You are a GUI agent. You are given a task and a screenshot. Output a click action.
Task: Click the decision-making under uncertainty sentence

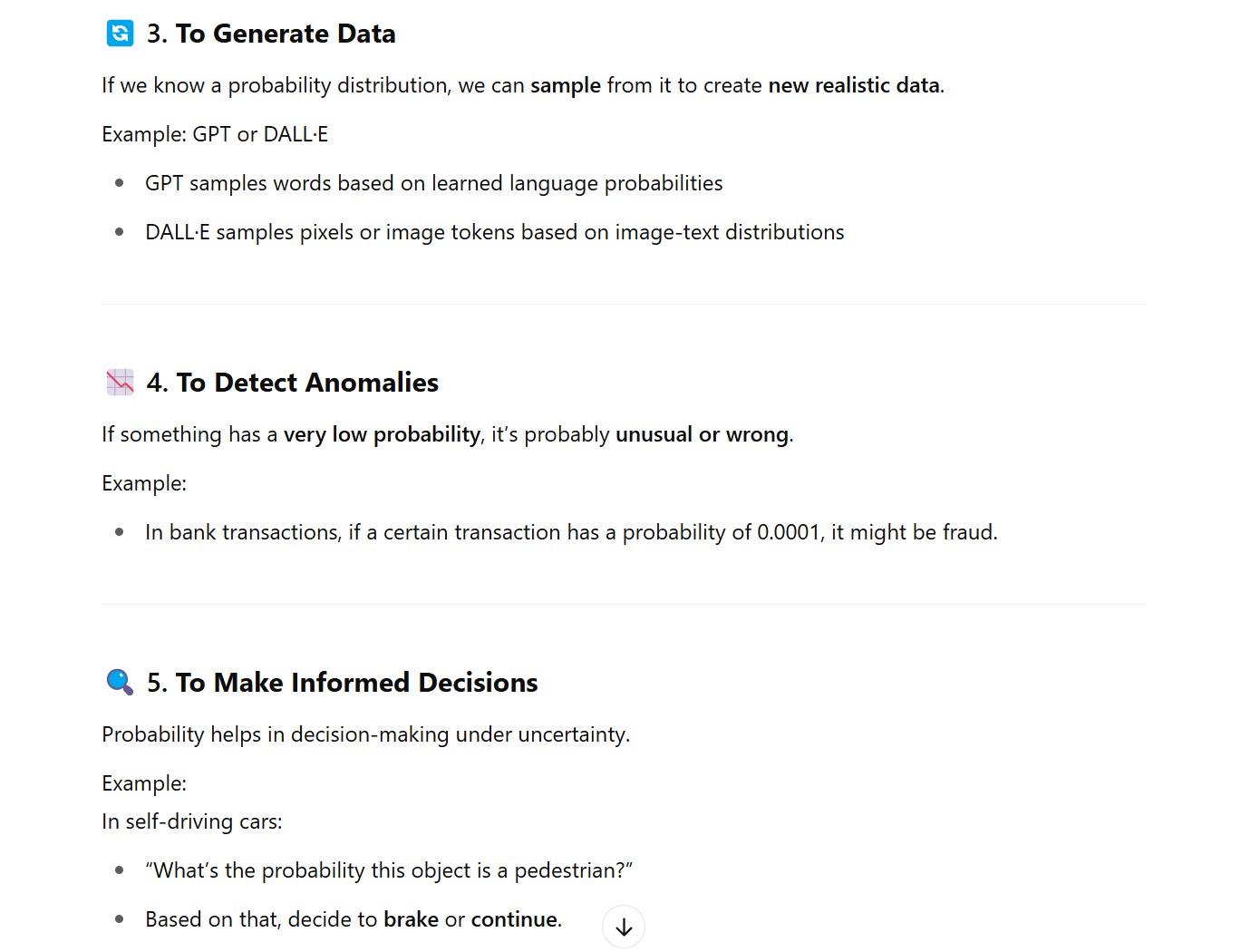pyautogui.click(x=365, y=734)
